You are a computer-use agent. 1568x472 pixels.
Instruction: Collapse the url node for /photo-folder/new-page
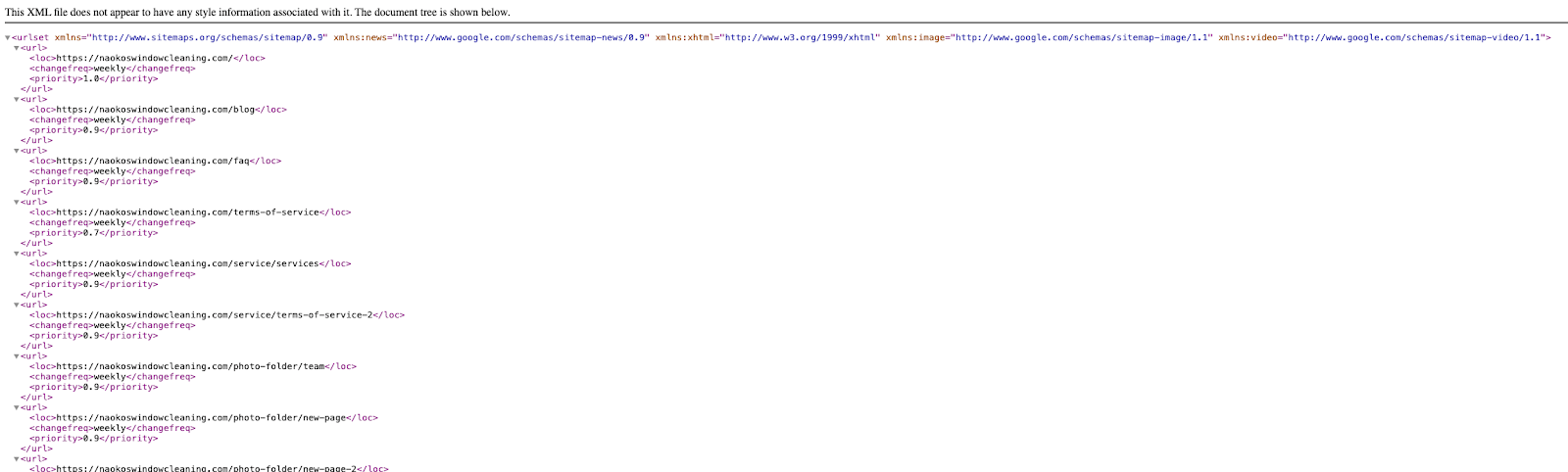tap(17, 407)
